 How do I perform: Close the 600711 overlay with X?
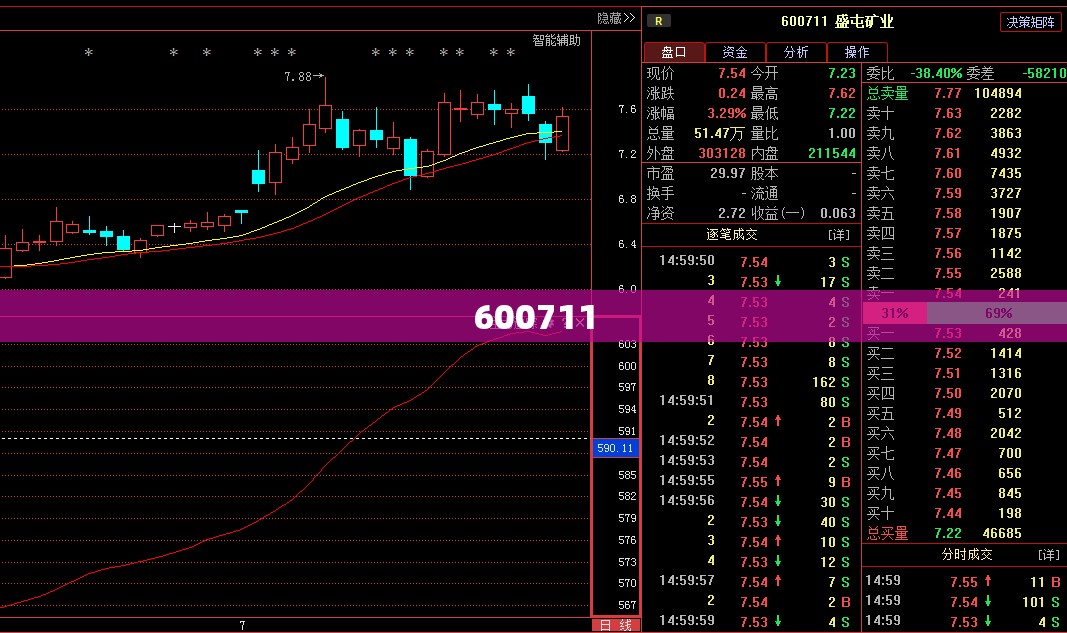coord(580,322)
